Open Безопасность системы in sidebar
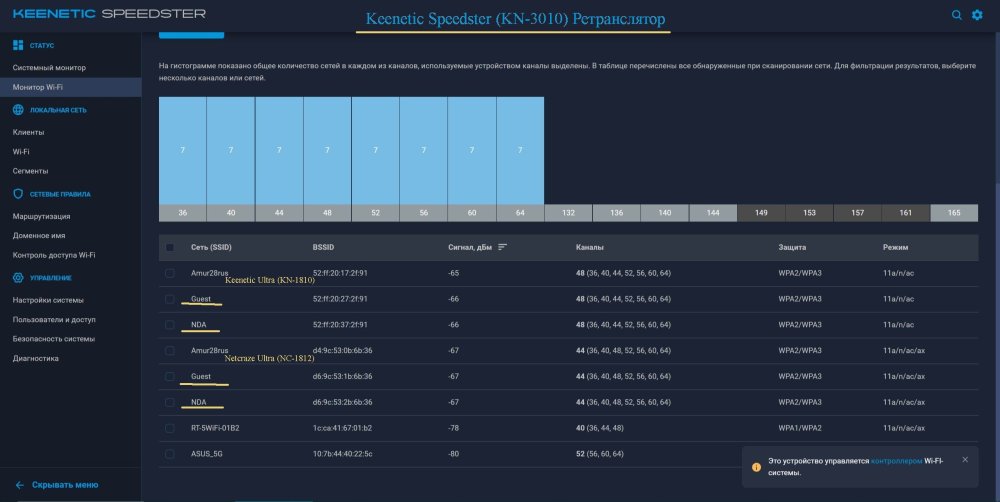 coord(54,339)
